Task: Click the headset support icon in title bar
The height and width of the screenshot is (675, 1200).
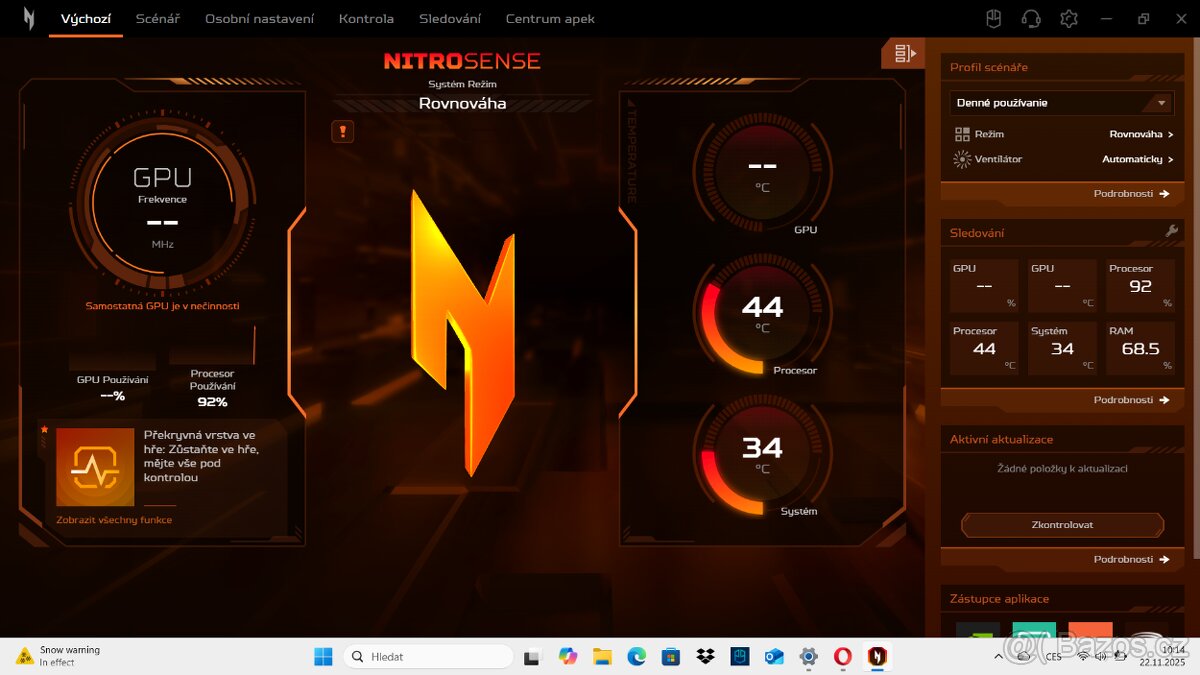Action: click(1030, 18)
